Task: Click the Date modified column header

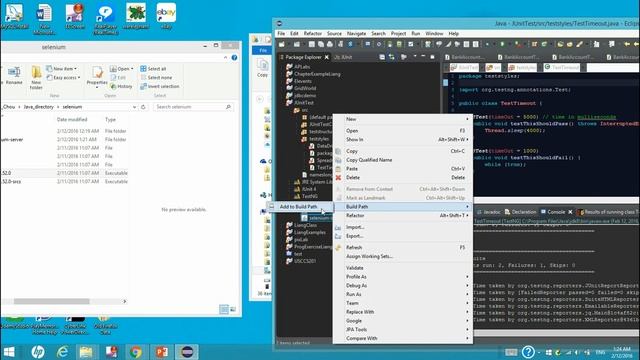Action: pos(72,120)
